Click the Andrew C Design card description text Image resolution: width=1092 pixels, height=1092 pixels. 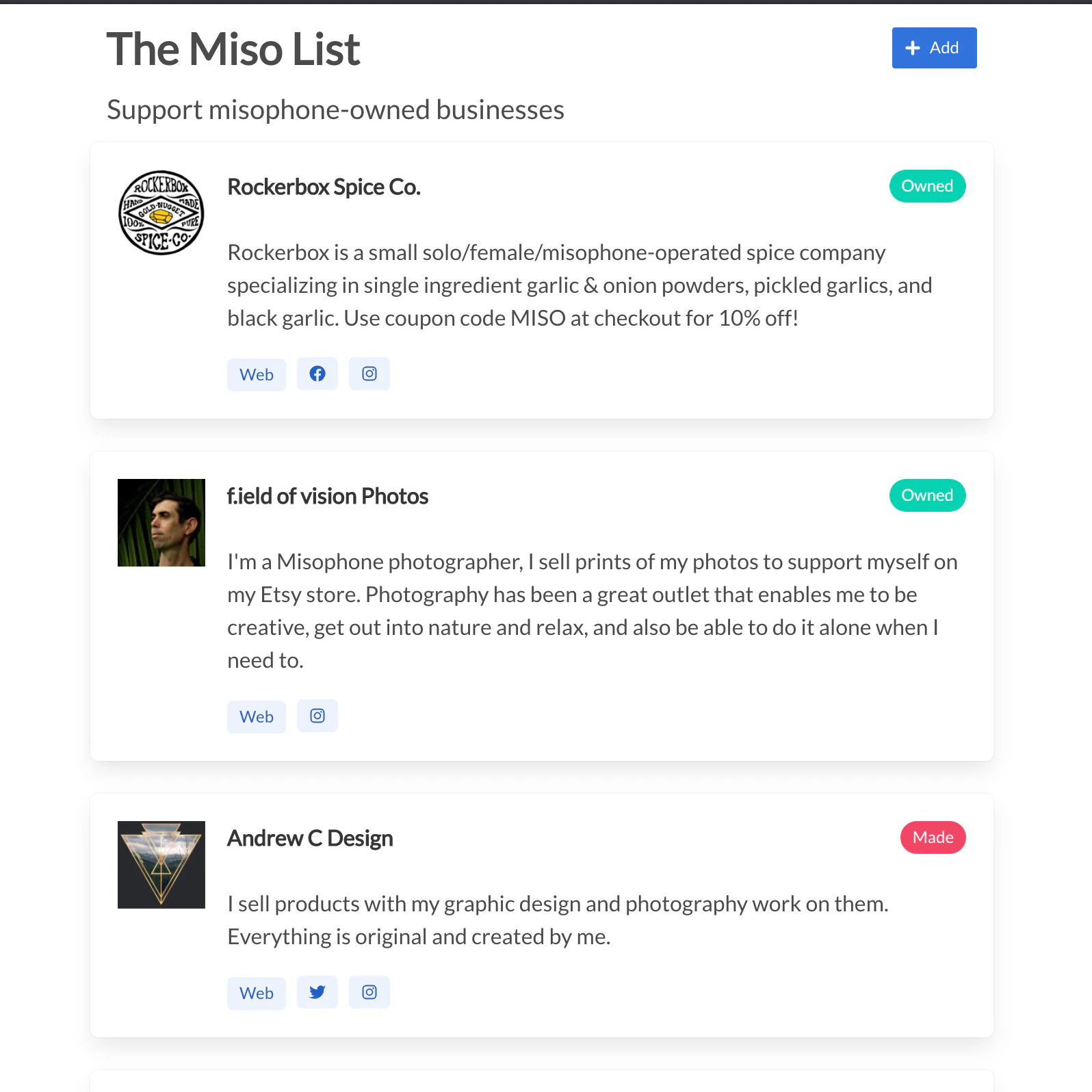point(556,920)
